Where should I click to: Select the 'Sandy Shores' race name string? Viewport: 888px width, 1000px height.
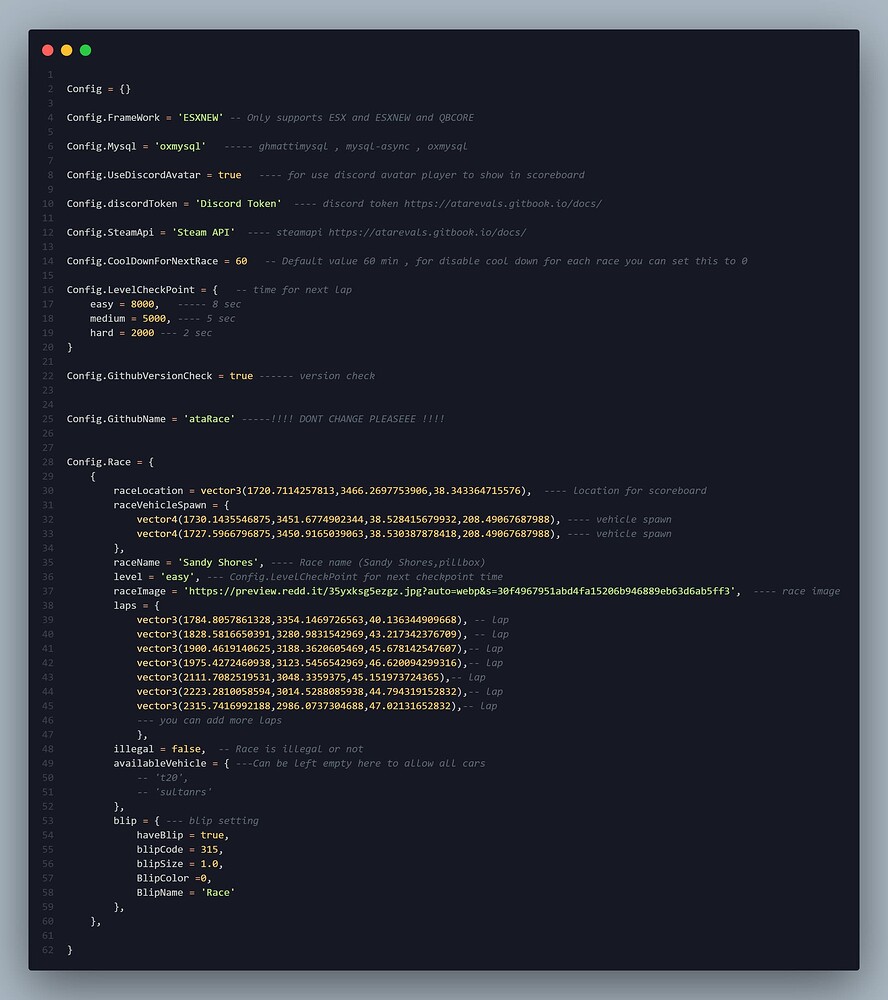point(218,562)
